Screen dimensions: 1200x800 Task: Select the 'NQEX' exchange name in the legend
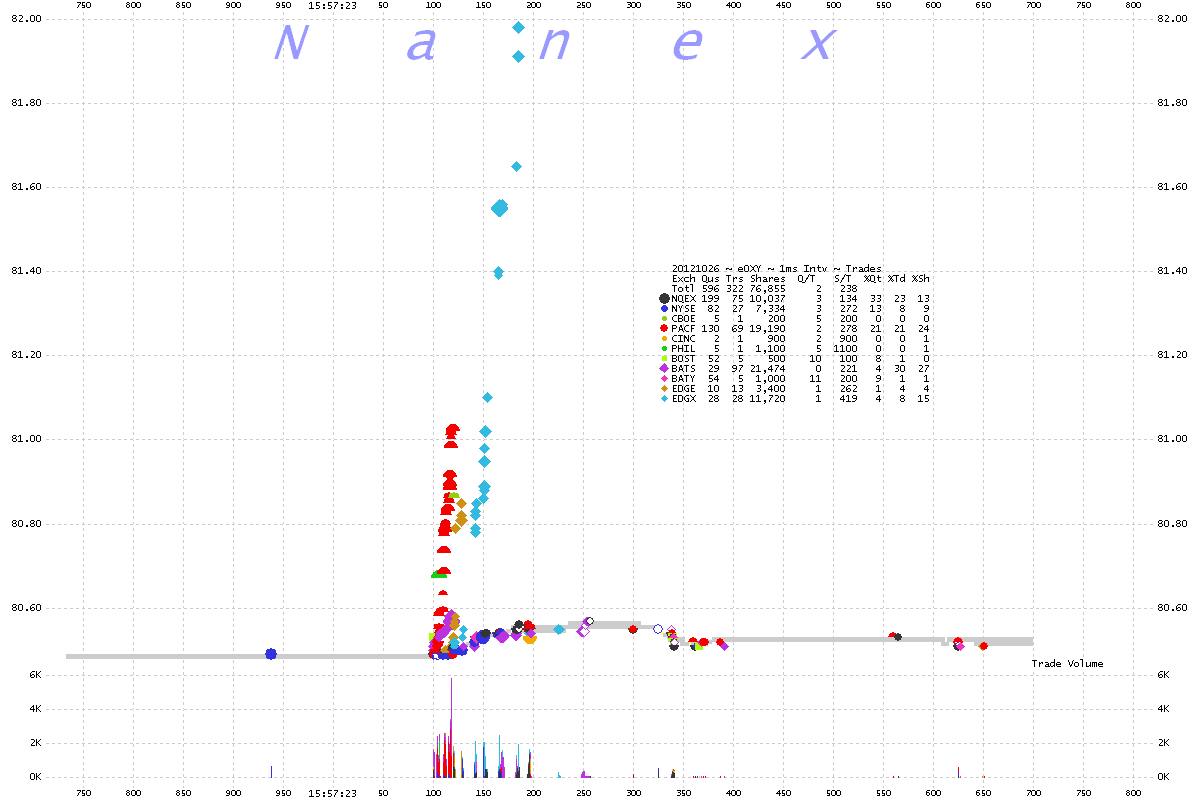(684, 298)
